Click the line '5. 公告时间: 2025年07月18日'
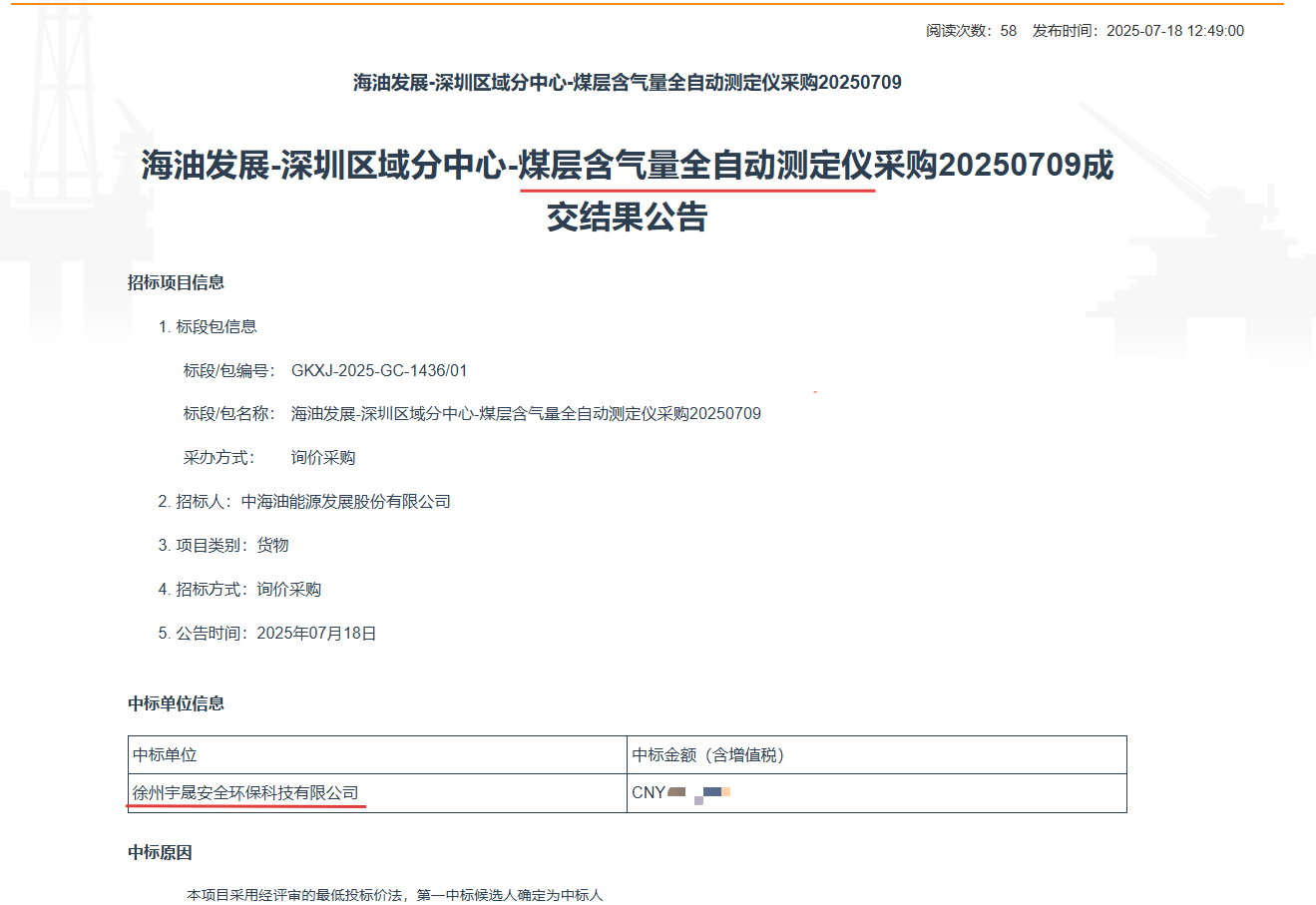Screen dimensions: 1316x905 267,633
